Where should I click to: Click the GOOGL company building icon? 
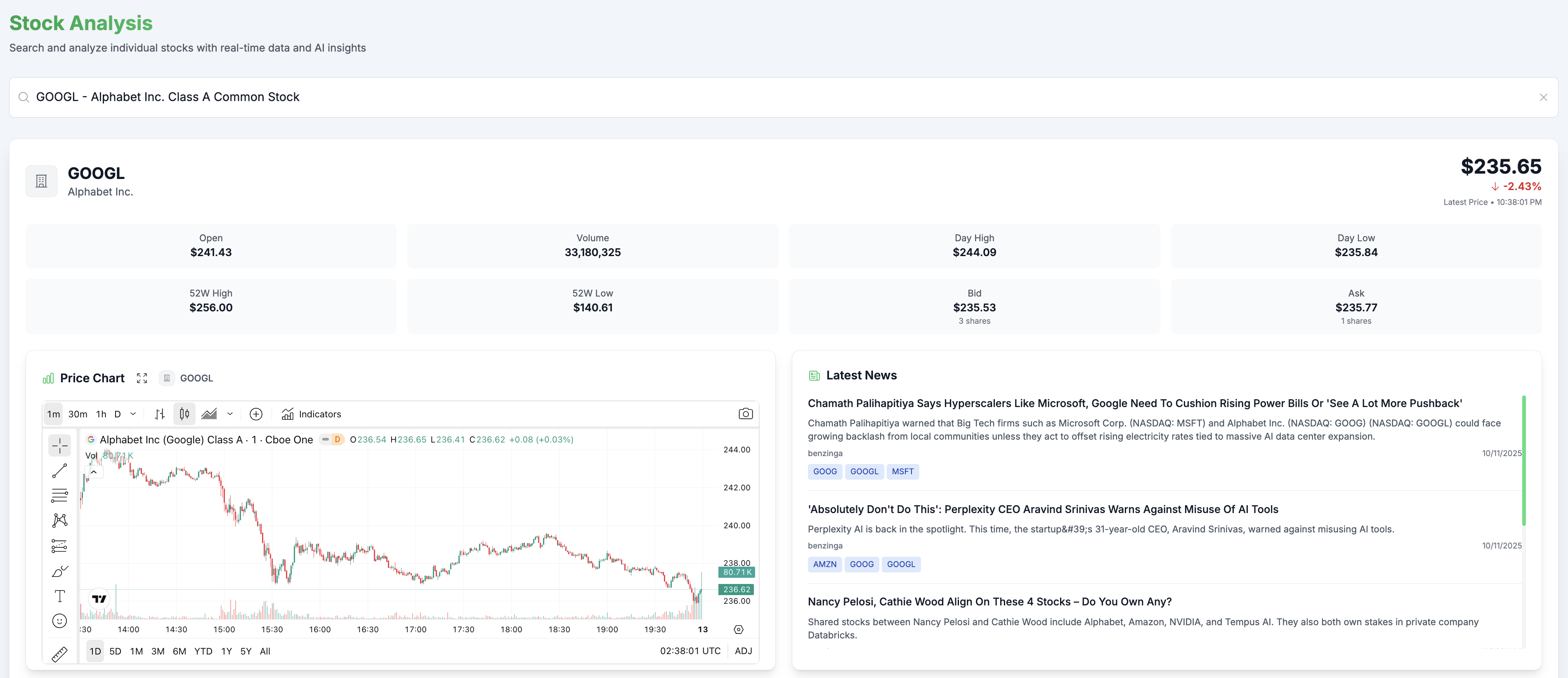[41, 181]
